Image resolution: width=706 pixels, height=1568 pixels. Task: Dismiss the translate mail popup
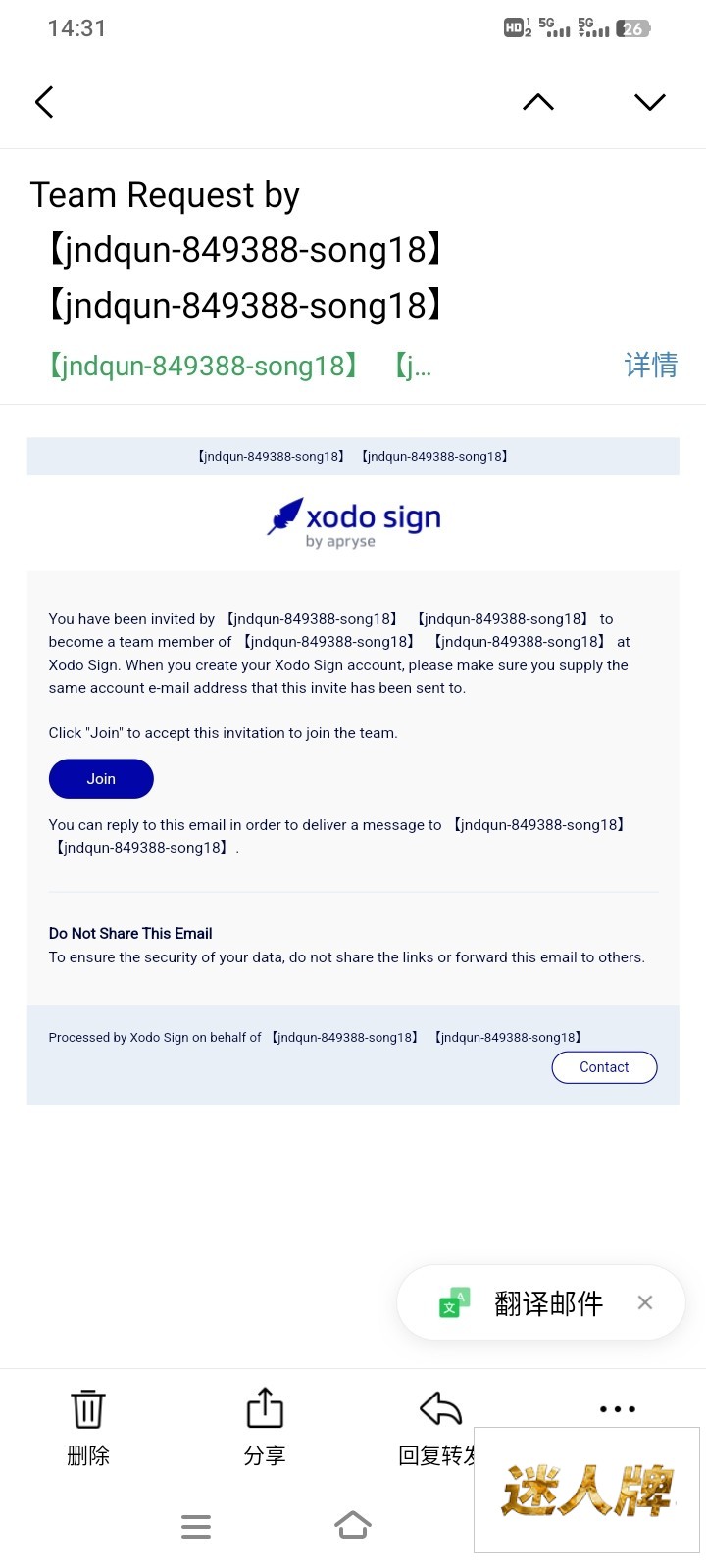click(x=644, y=1302)
